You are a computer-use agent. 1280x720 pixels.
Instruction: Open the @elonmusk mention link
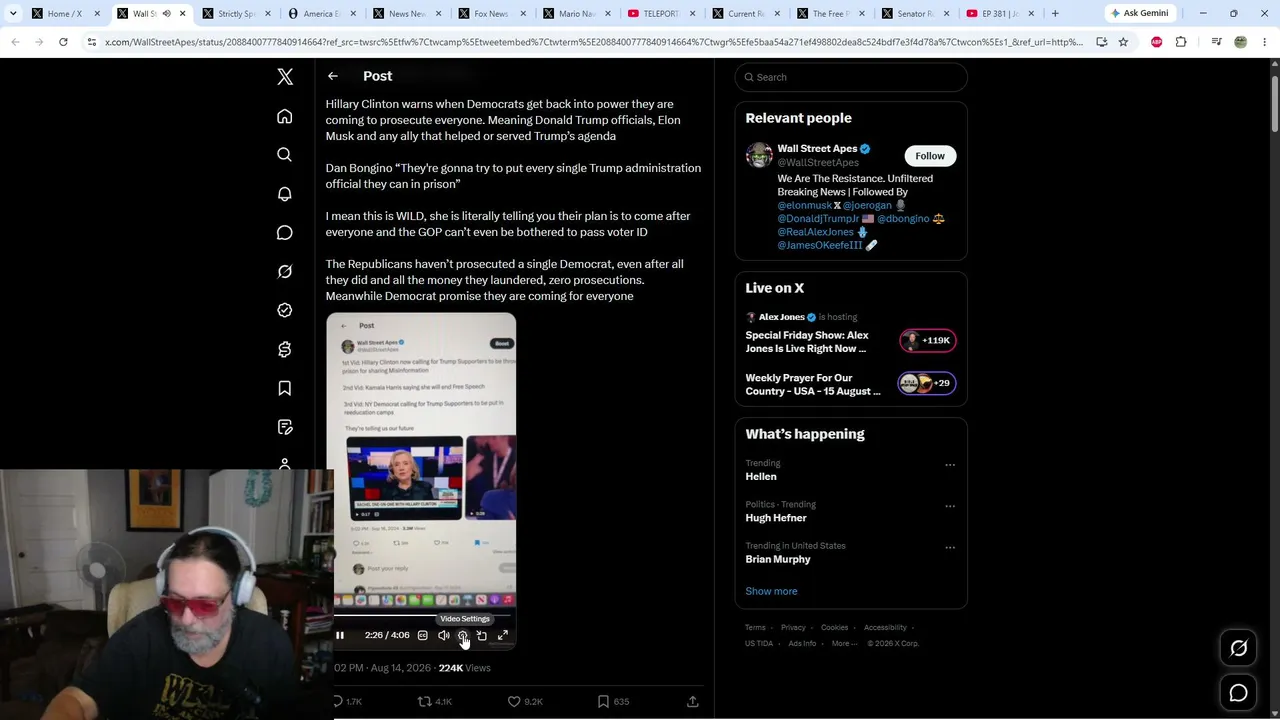pyautogui.click(x=805, y=205)
